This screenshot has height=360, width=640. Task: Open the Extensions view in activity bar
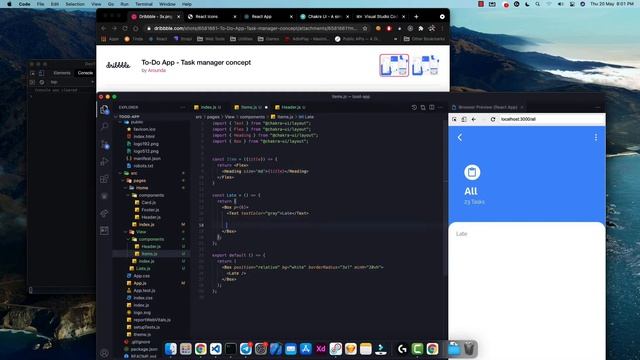104,179
